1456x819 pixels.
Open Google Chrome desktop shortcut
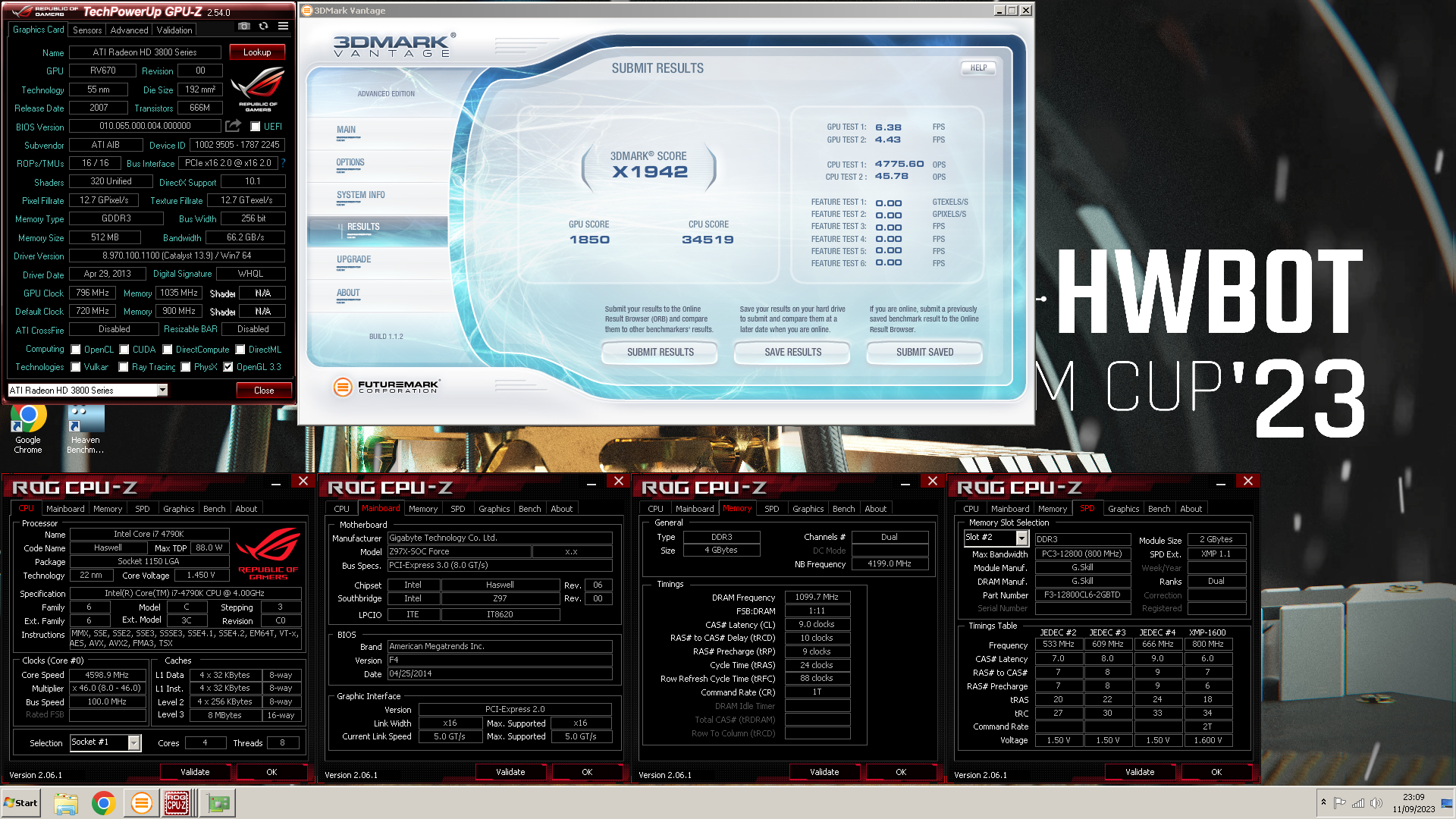[28, 429]
